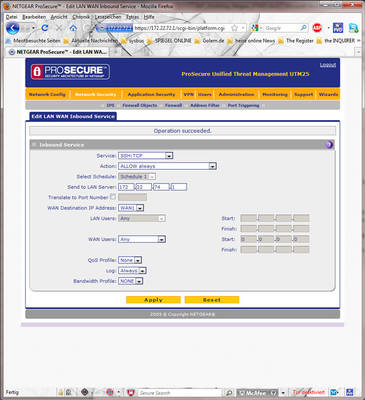
Task: Bookmark page with the star icon
Action: (x=234, y=28)
